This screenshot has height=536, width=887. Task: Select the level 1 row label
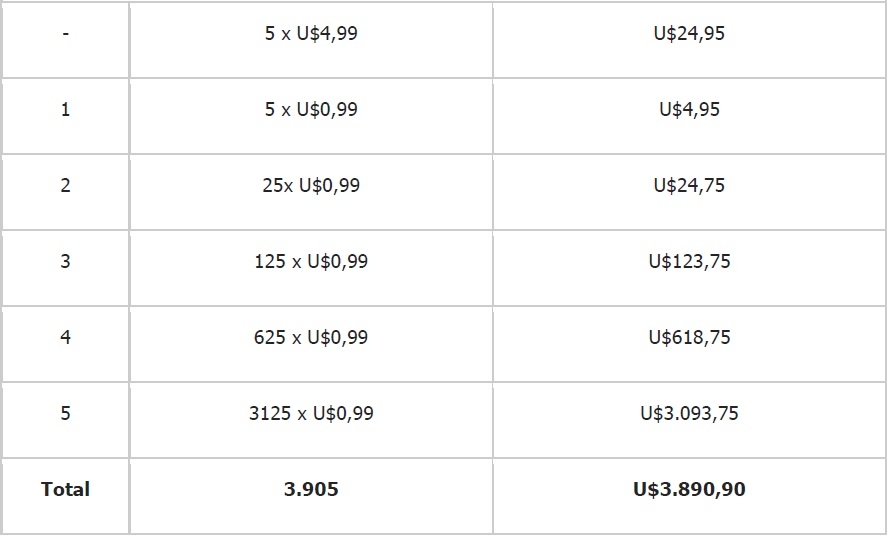click(x=65, y=110)
